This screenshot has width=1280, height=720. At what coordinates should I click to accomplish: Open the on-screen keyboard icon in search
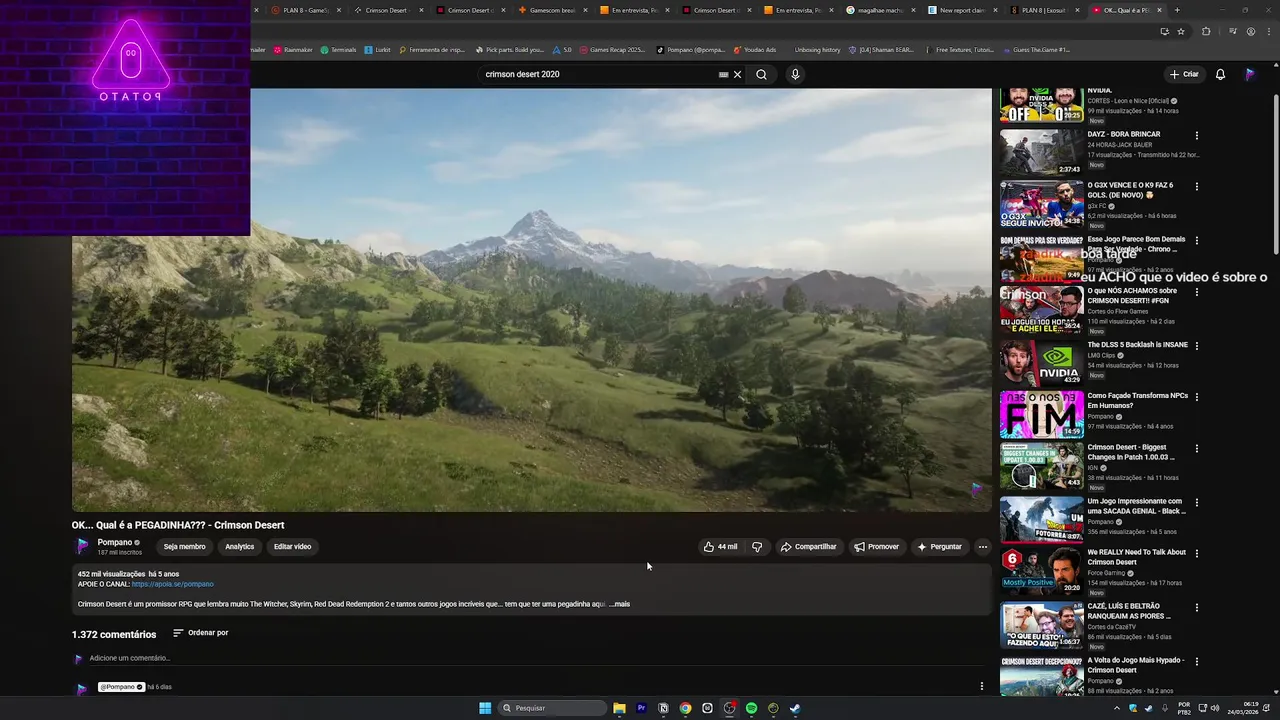coord(723,74)
